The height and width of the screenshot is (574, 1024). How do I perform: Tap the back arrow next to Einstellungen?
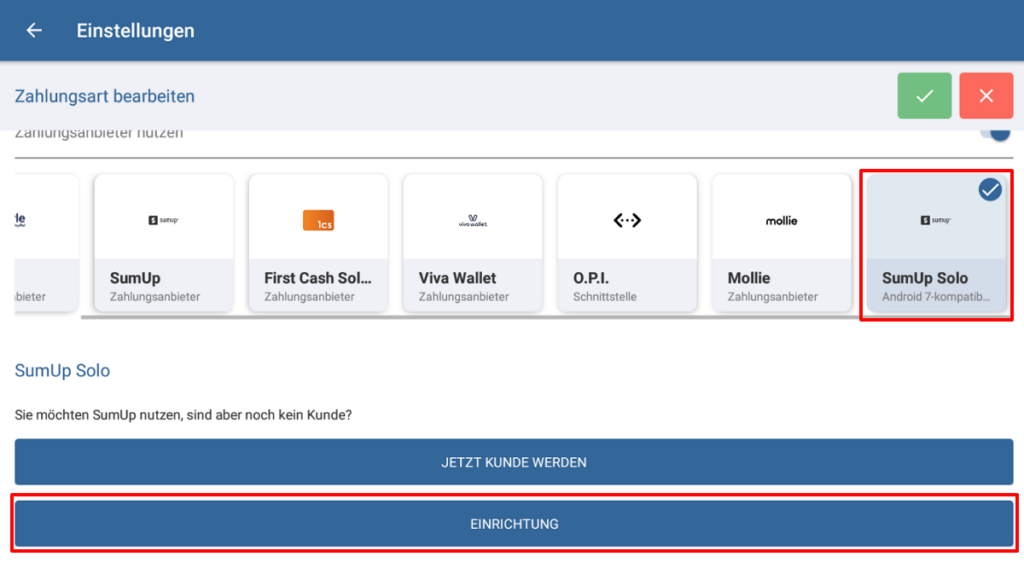point(34,31)
